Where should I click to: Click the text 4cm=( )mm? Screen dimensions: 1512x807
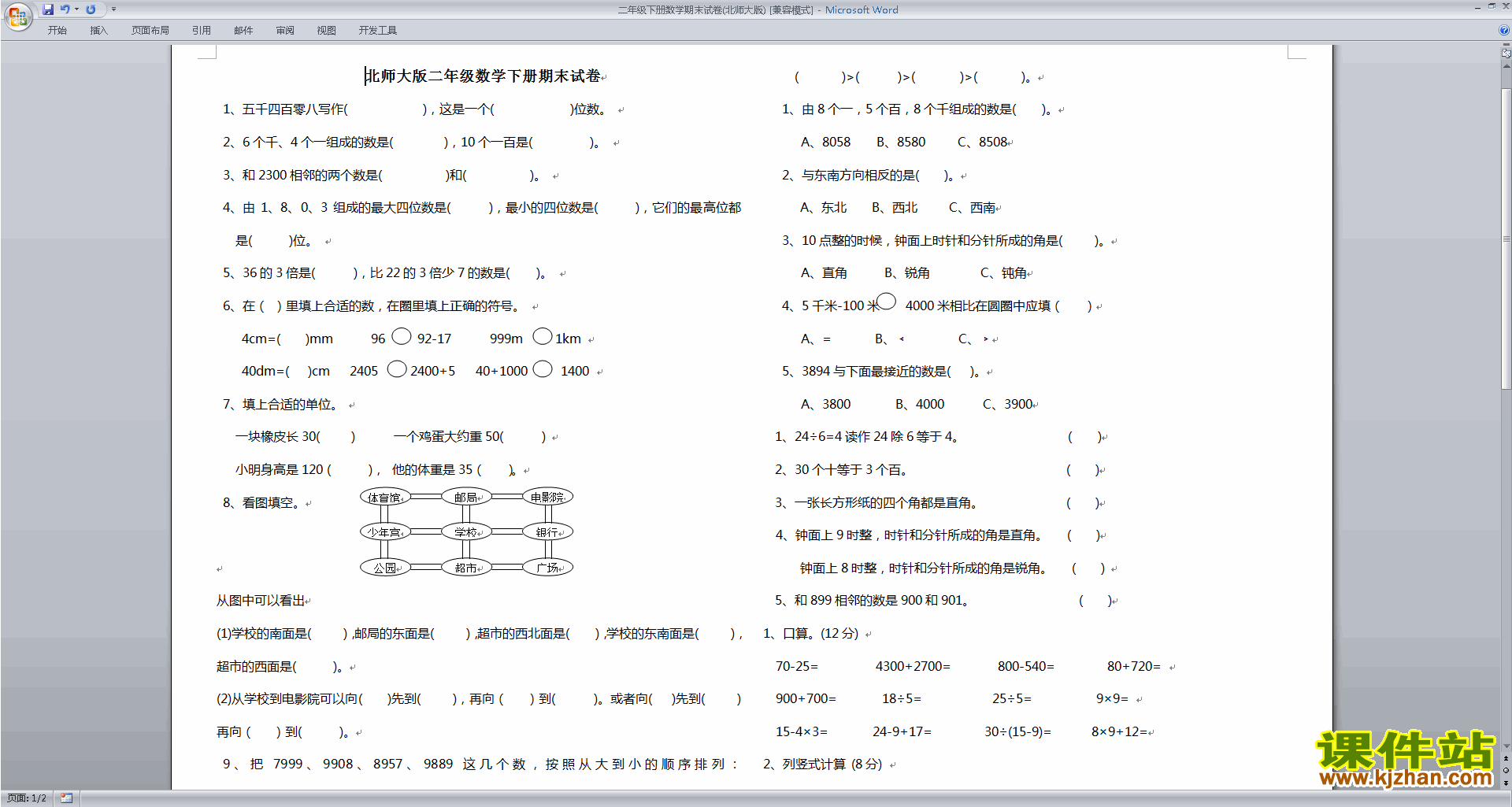[287, 339]
